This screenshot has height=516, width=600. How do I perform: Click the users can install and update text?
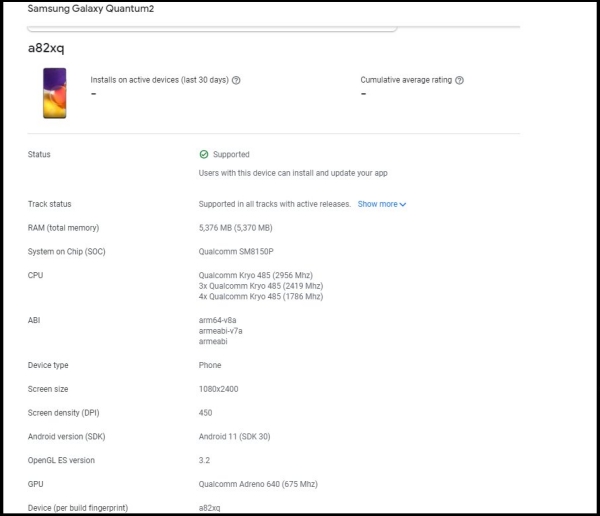(293, 173)
